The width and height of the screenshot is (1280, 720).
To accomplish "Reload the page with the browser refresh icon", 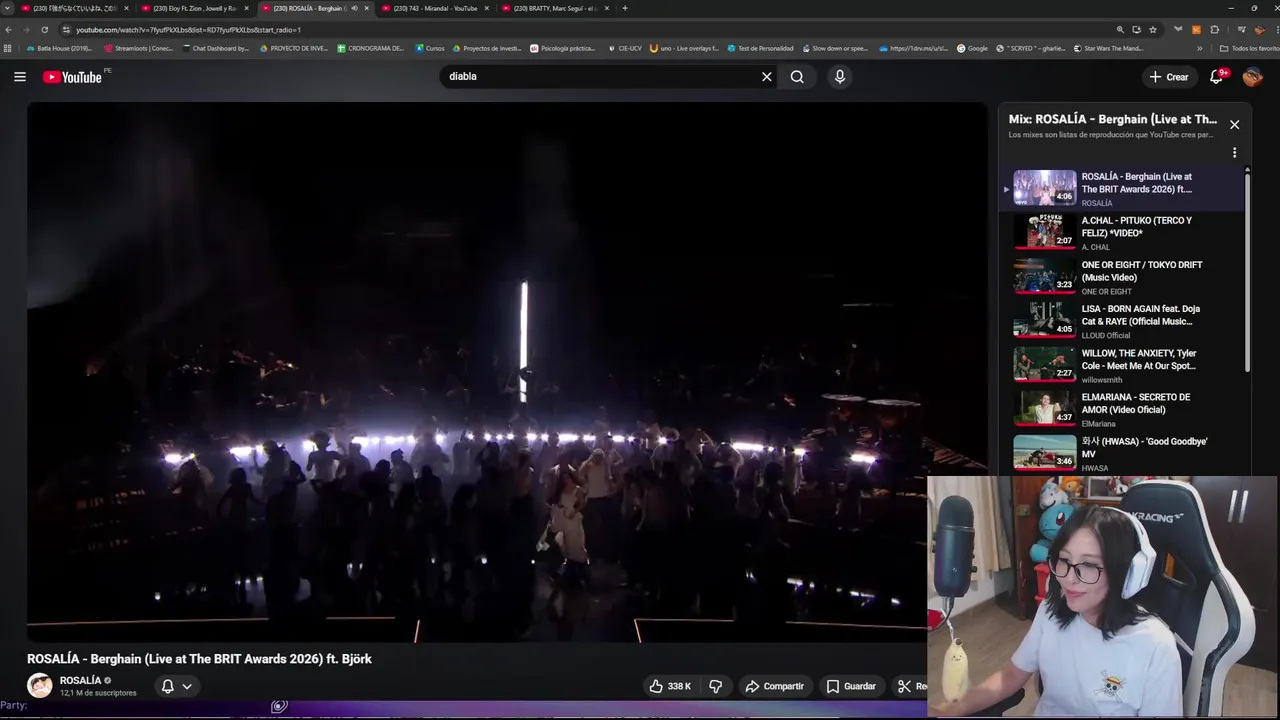I will (x=44, y=30).
